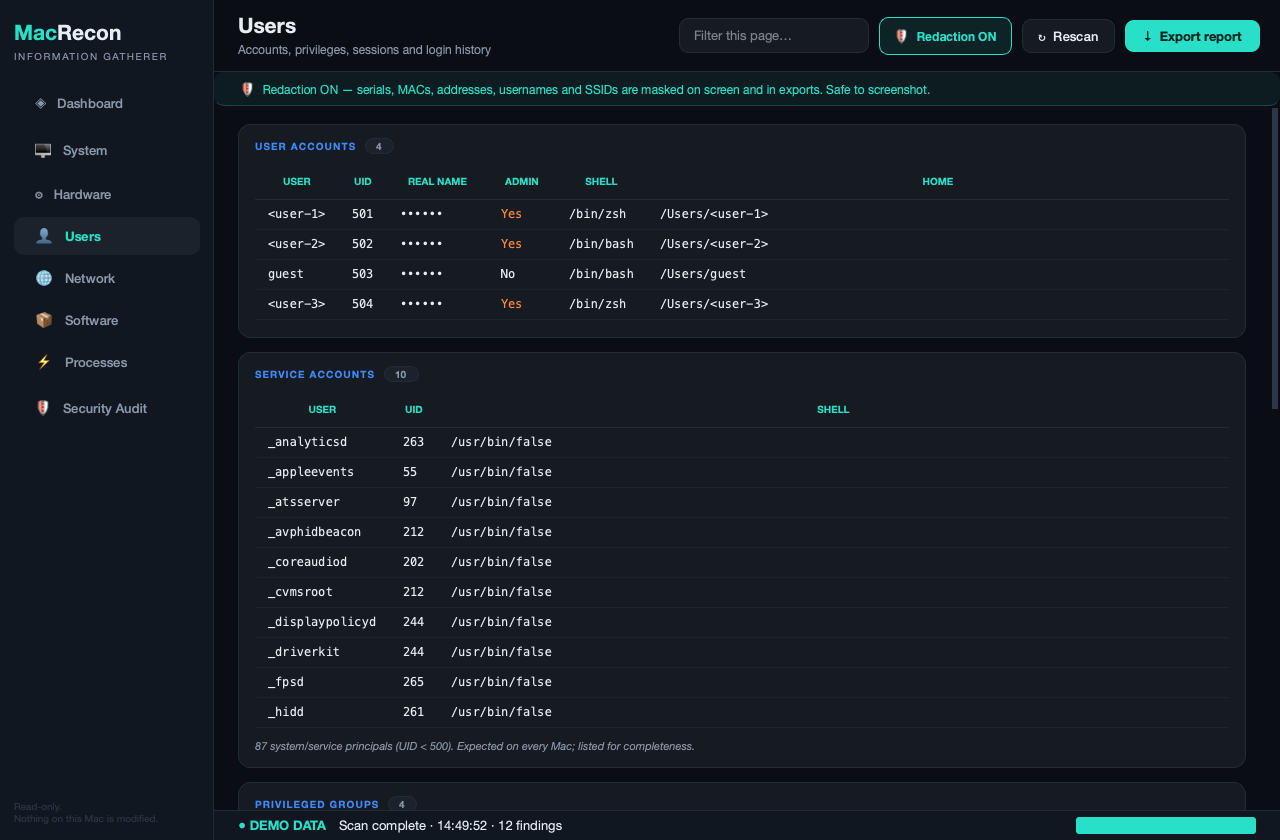
Task: Click the shield icon in the redaction banner
Action: (x=248, y=89)
